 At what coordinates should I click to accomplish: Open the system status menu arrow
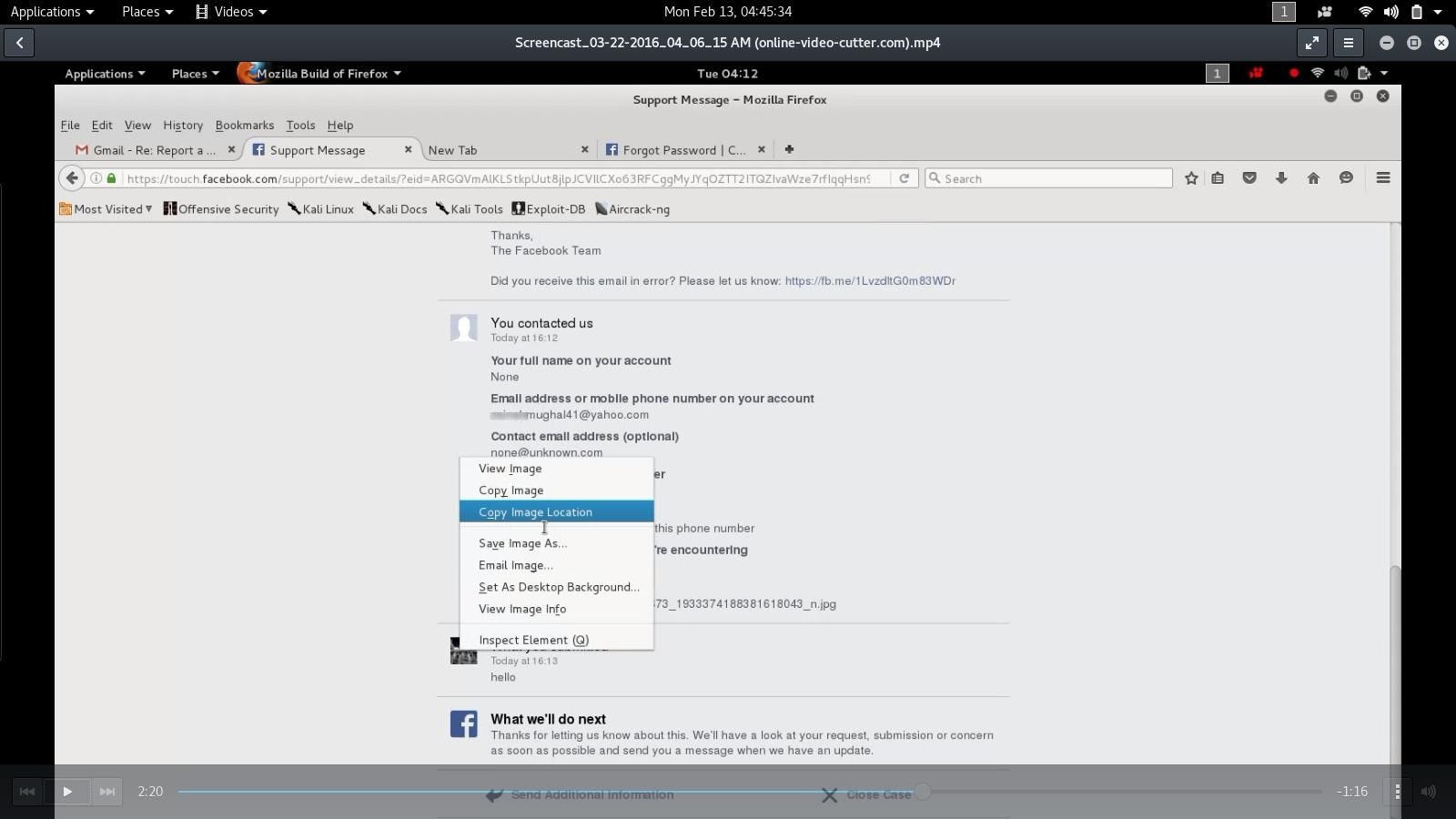pos(1438,12)
